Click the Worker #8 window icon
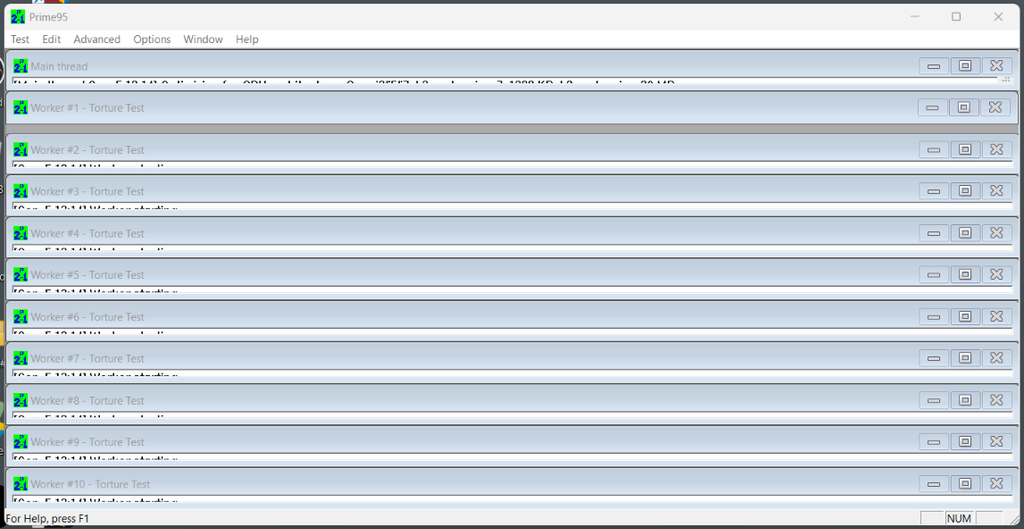The height and width of the screenshot is (529, 1024). tap(20, 400)
